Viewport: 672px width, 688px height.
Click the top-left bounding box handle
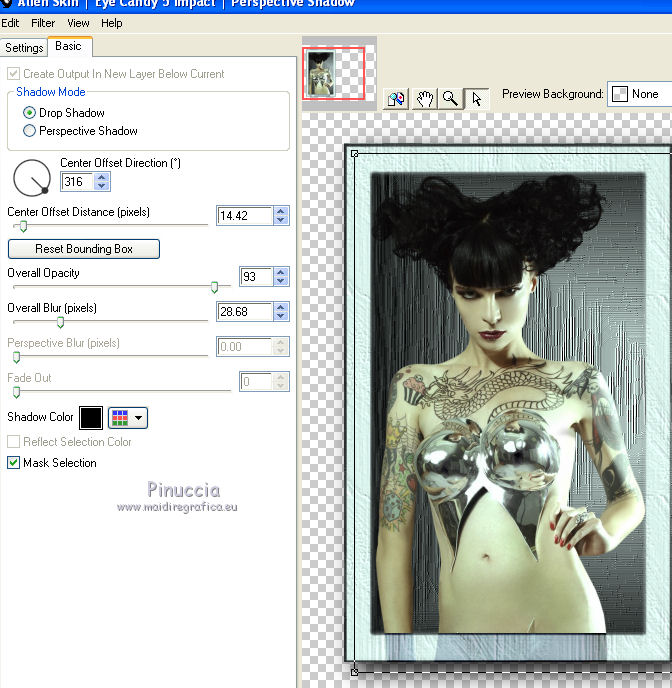coord(354,154)
